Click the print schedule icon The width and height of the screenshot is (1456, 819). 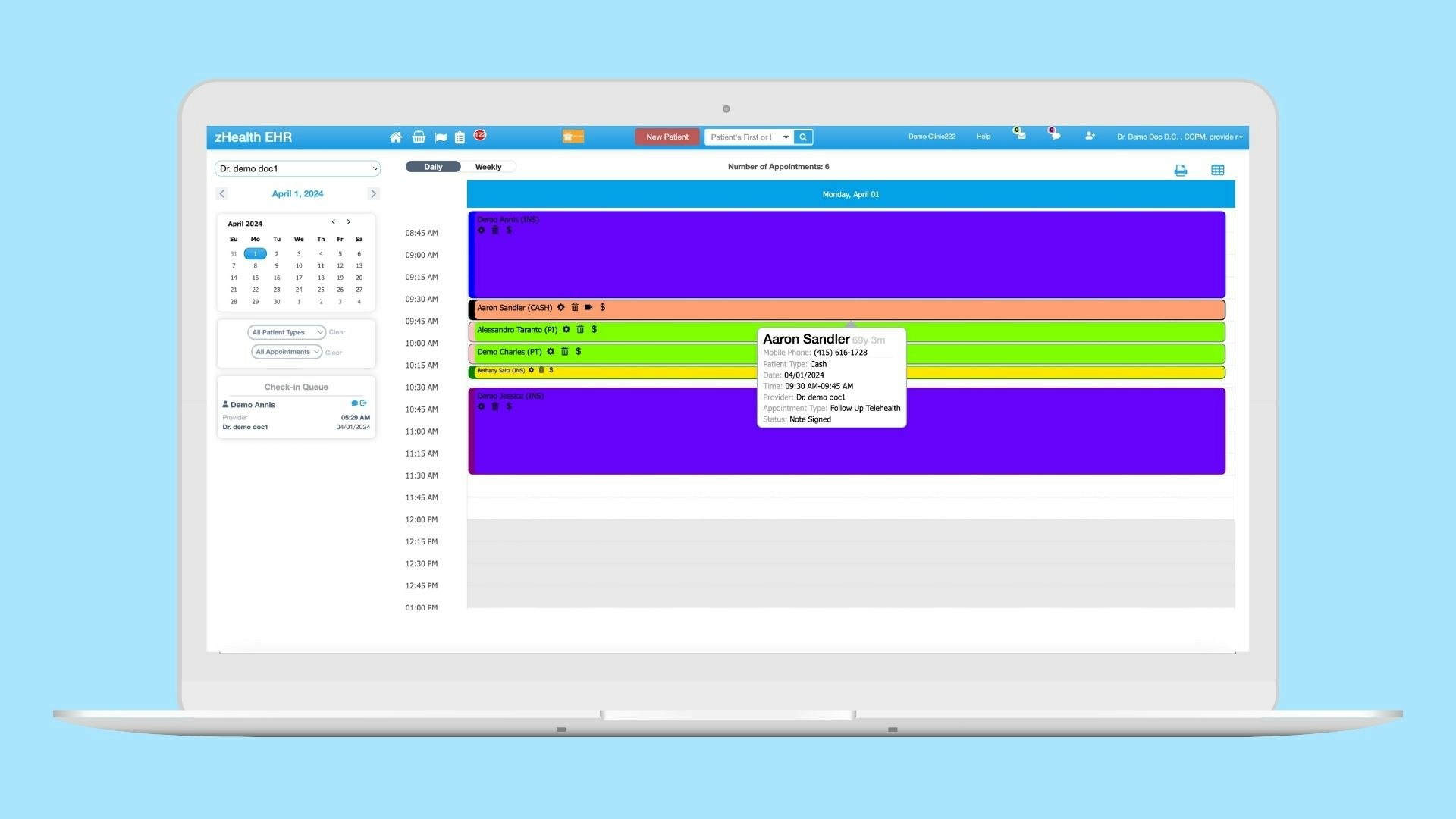coord(1180,171)
